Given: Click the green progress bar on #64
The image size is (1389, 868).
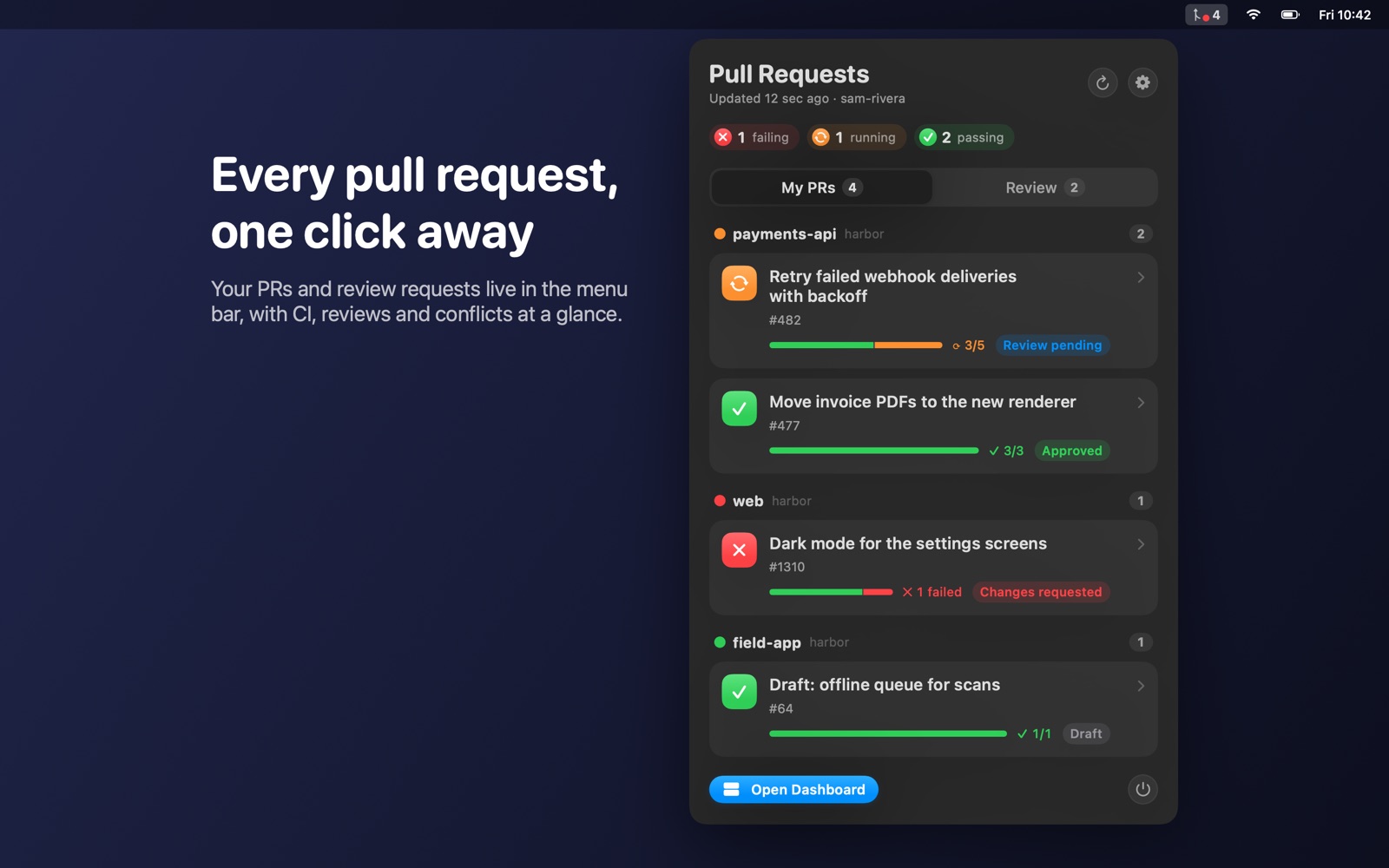Looking at the screenshot, I should 888,733.
